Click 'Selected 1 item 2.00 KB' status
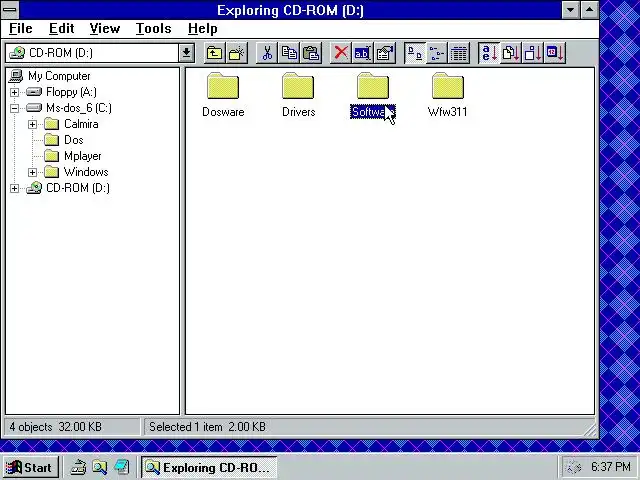Image resolution: width=640 pixels, height=480 pixels. pyautogui.click(x=207, y=427)
